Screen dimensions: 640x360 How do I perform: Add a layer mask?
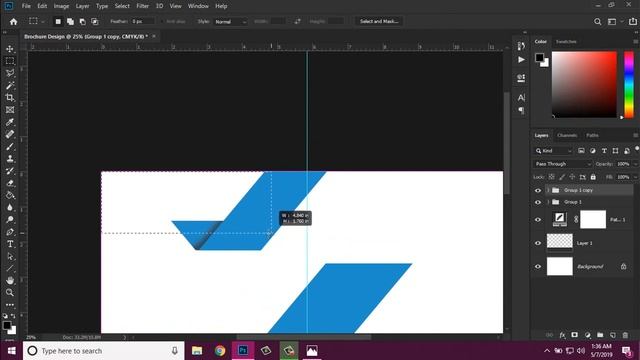point(575,335)
